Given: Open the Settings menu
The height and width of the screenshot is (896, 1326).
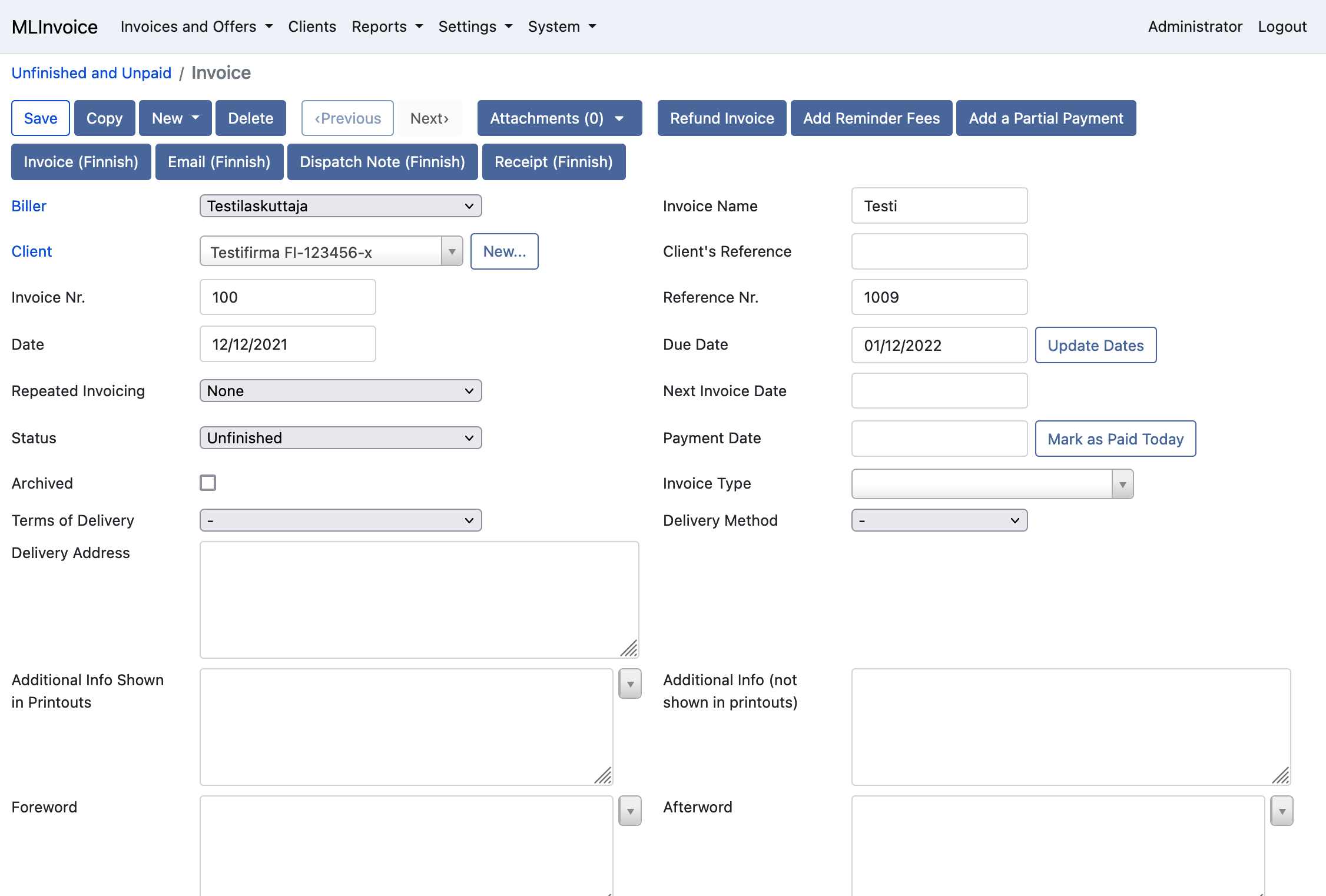Looking at the screenshot, I should coord(476,26).
